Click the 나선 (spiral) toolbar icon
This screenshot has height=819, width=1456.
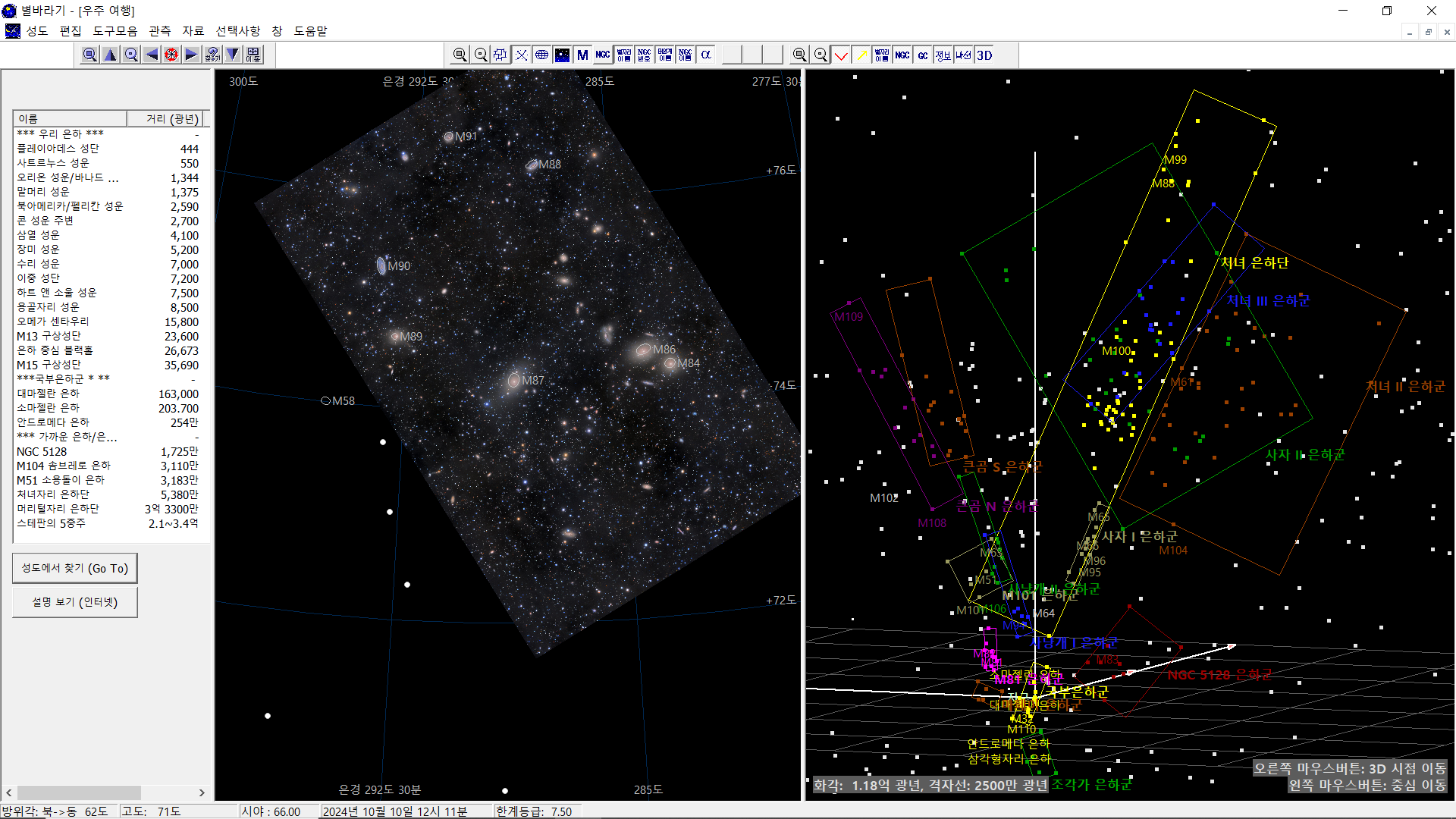(x=963, y=55)
